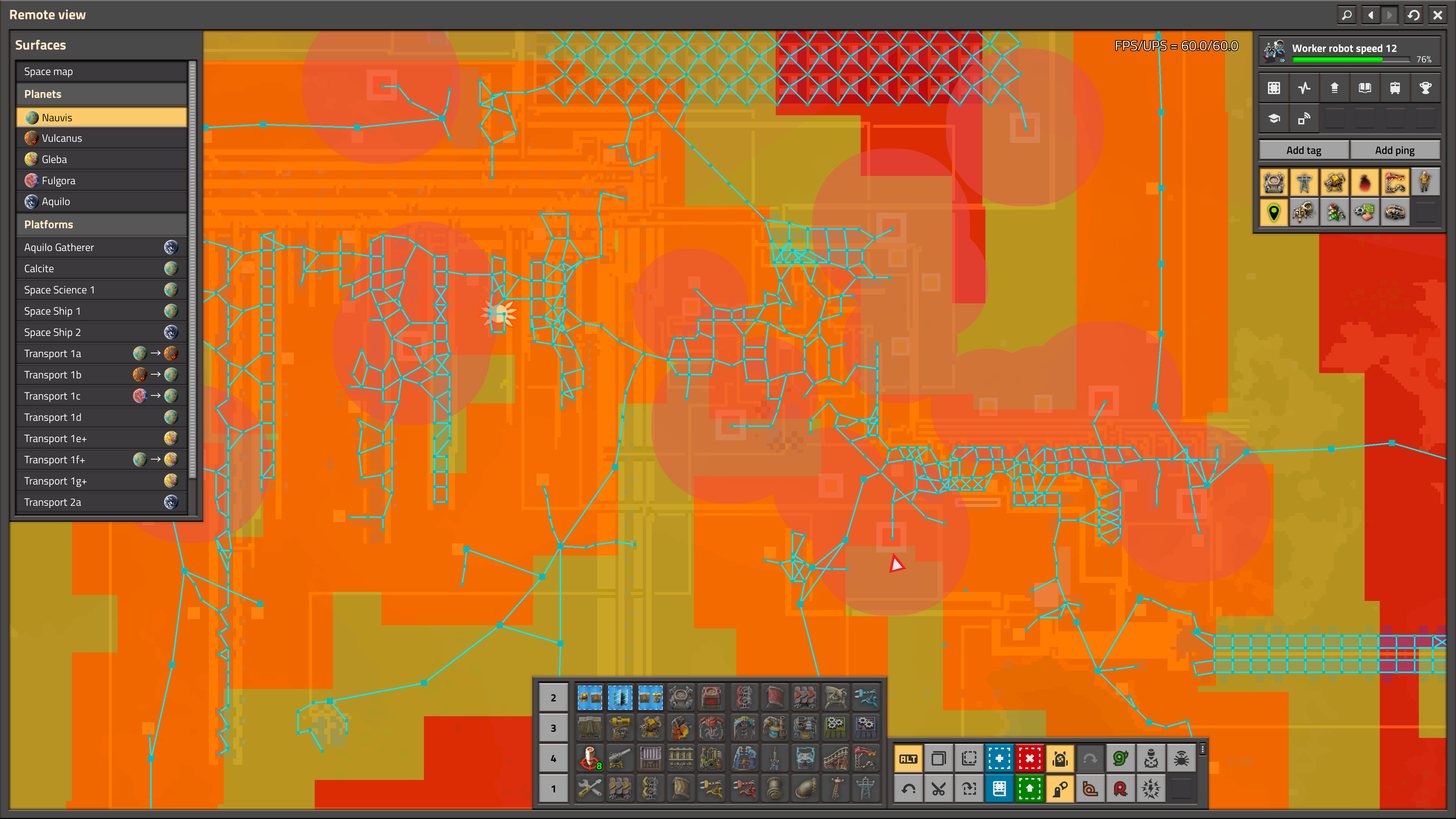Select the paste tool with dashed outline
1456x819 pixels.
point(970,758)
